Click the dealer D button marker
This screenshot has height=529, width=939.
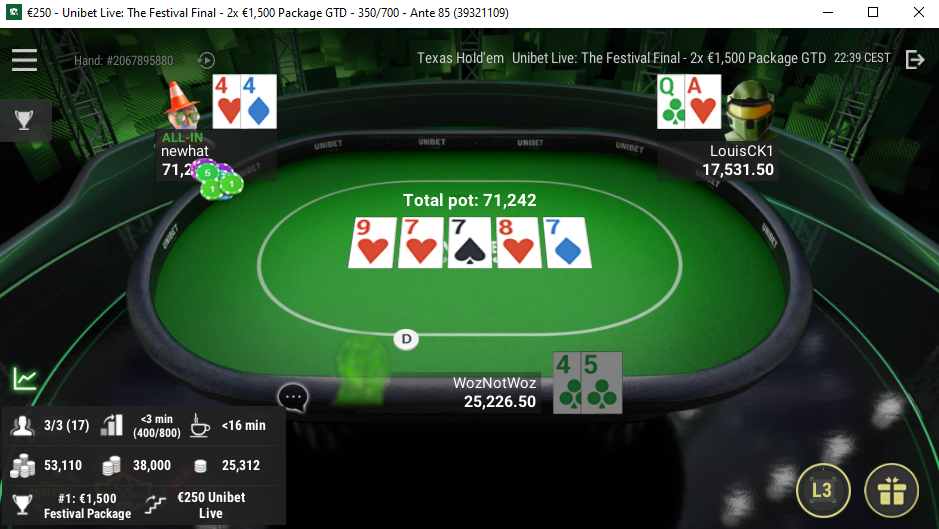[406, 339]
